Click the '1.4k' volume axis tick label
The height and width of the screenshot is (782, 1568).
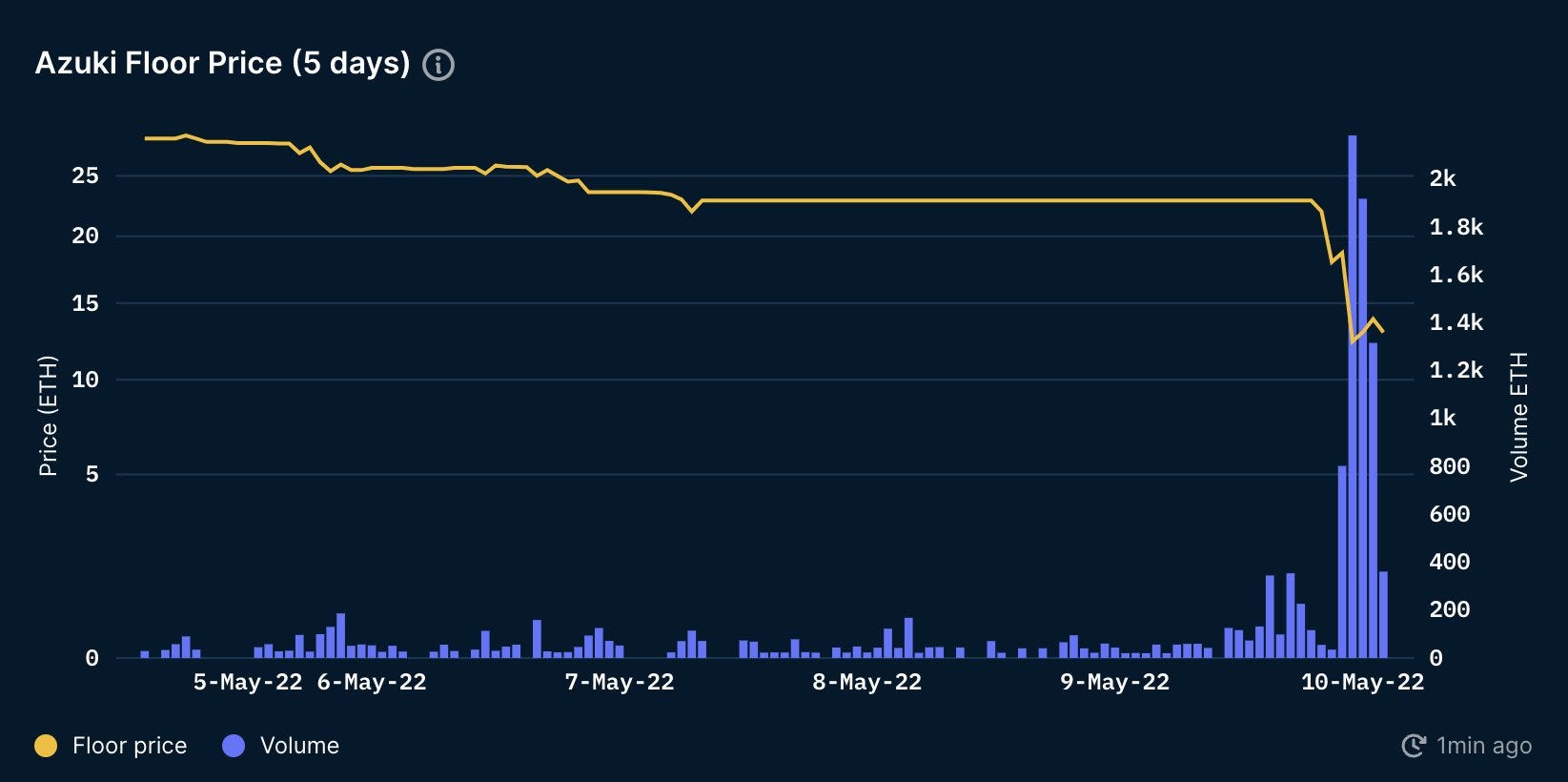click(x=1456, y=322)
